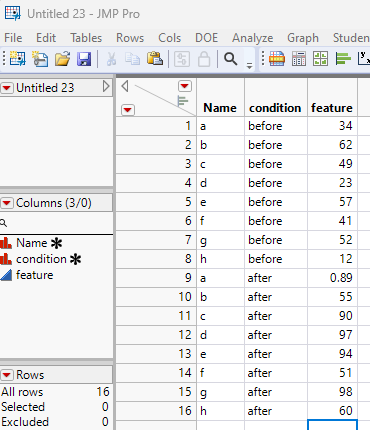Select the feature column header

(332, 108)
